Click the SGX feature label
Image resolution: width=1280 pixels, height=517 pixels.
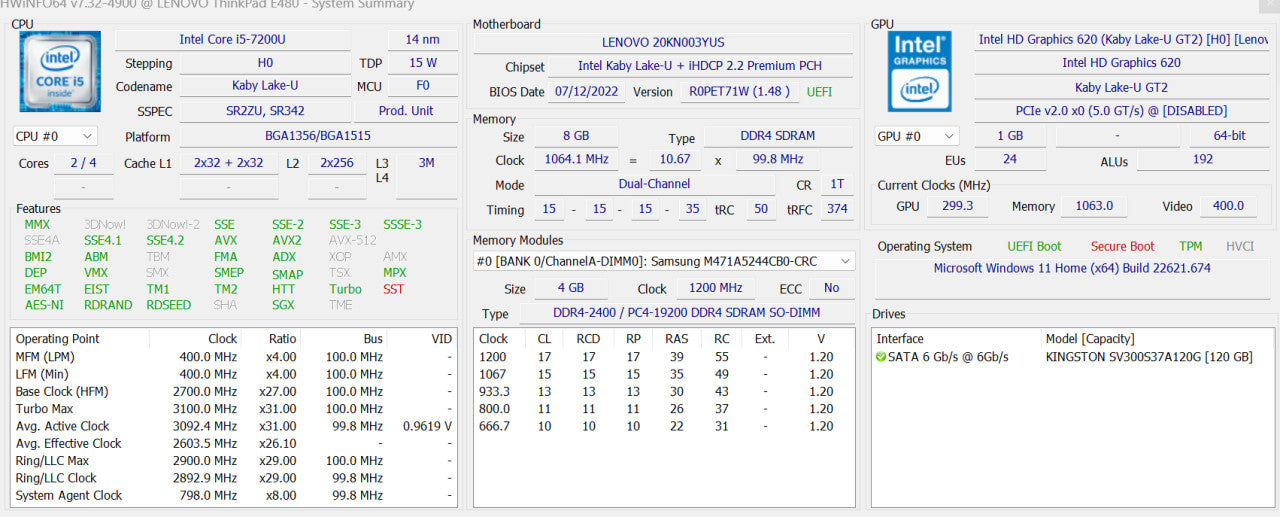pyautogui.click(x=284, y=305)
